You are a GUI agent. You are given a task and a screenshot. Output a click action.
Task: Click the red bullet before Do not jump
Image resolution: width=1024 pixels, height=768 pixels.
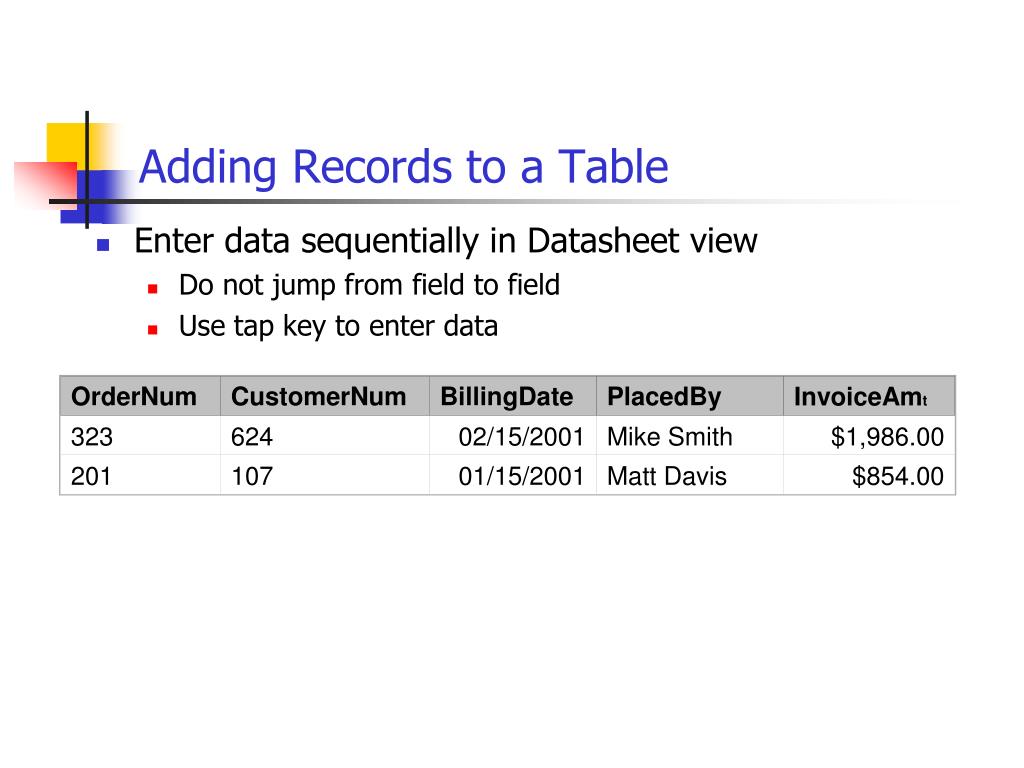[x=153, y=289]
